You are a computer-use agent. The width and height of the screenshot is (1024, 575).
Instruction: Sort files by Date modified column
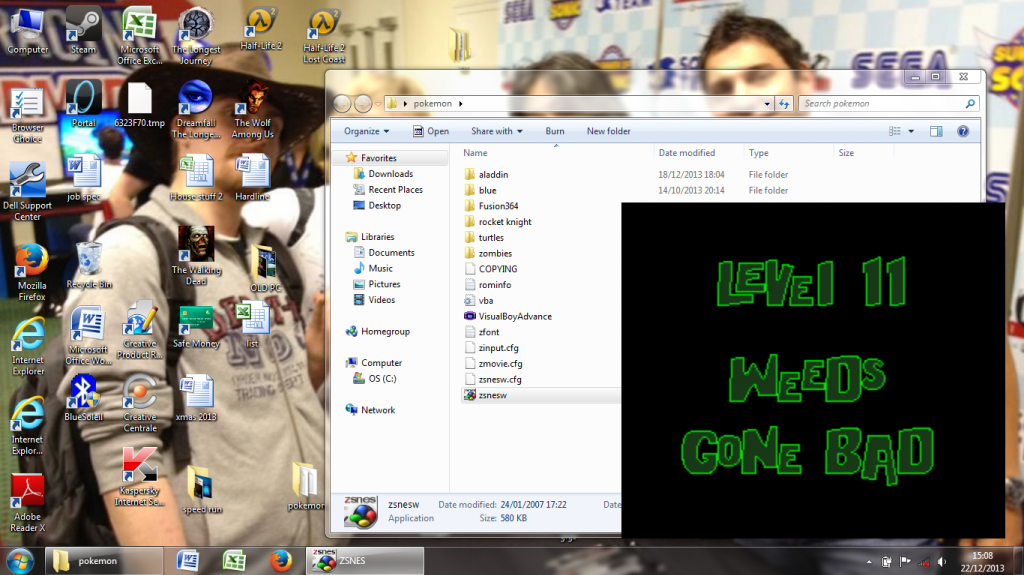[686, 153]
